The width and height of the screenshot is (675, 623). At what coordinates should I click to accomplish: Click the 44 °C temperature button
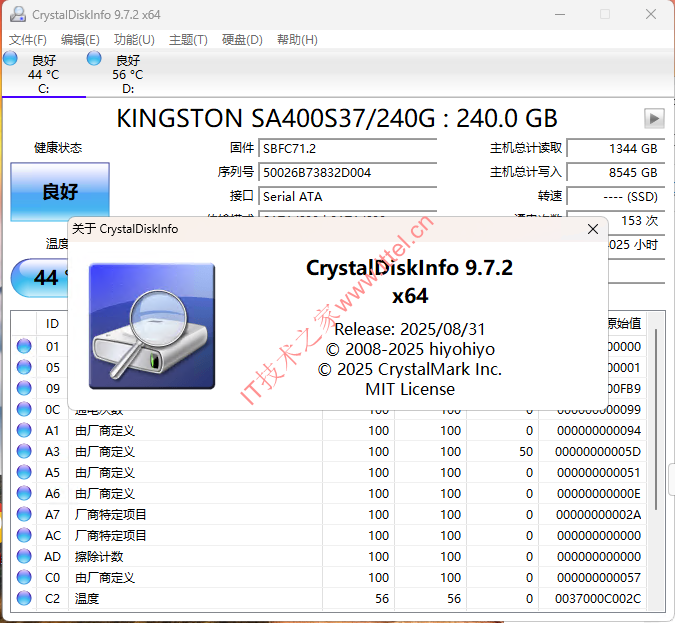coord(40,278)
